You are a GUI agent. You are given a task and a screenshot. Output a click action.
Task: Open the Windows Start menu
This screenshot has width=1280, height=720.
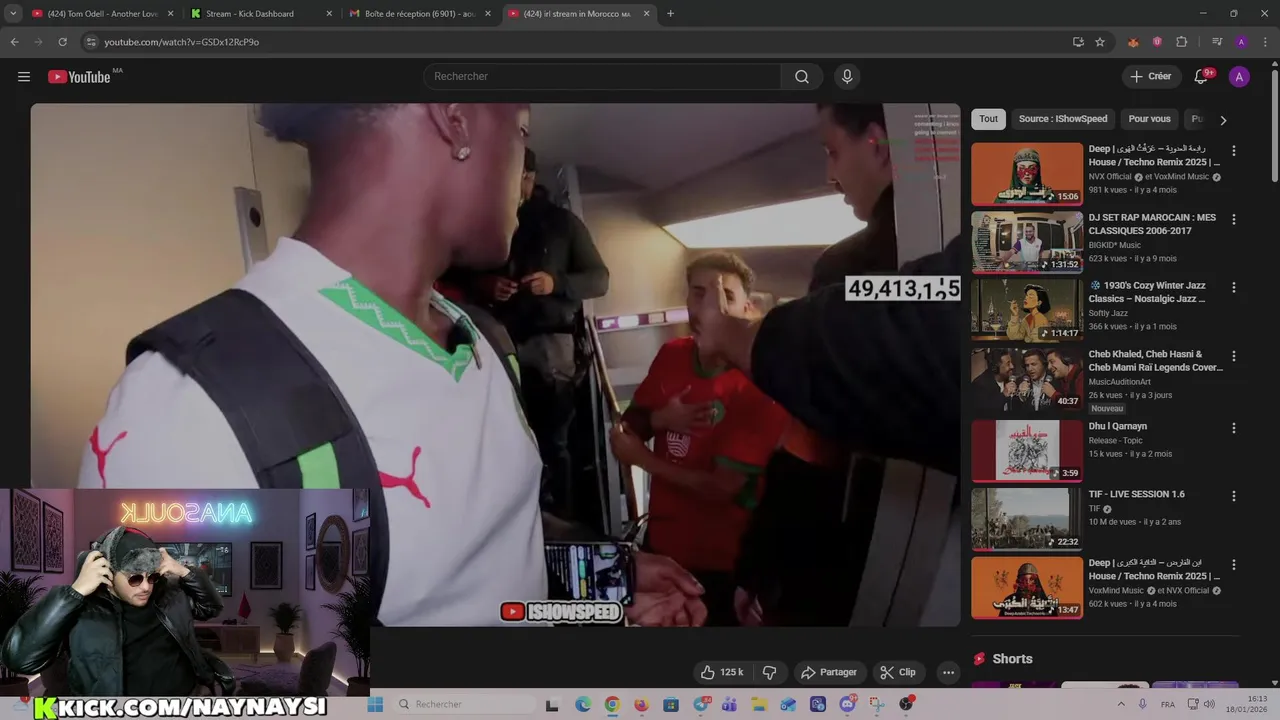375,704
